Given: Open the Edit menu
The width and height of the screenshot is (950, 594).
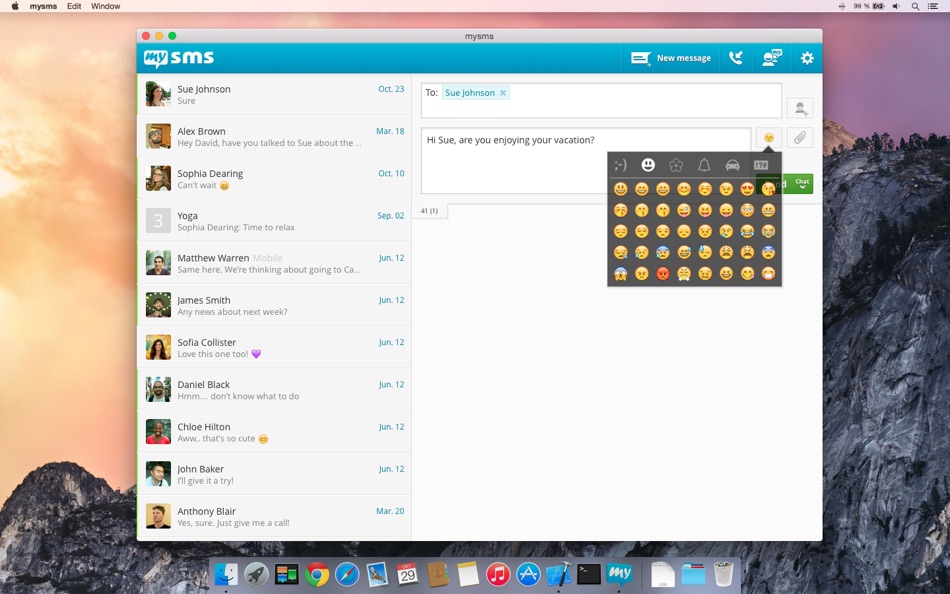Looking at the screenshot, I should pos(74,6).
